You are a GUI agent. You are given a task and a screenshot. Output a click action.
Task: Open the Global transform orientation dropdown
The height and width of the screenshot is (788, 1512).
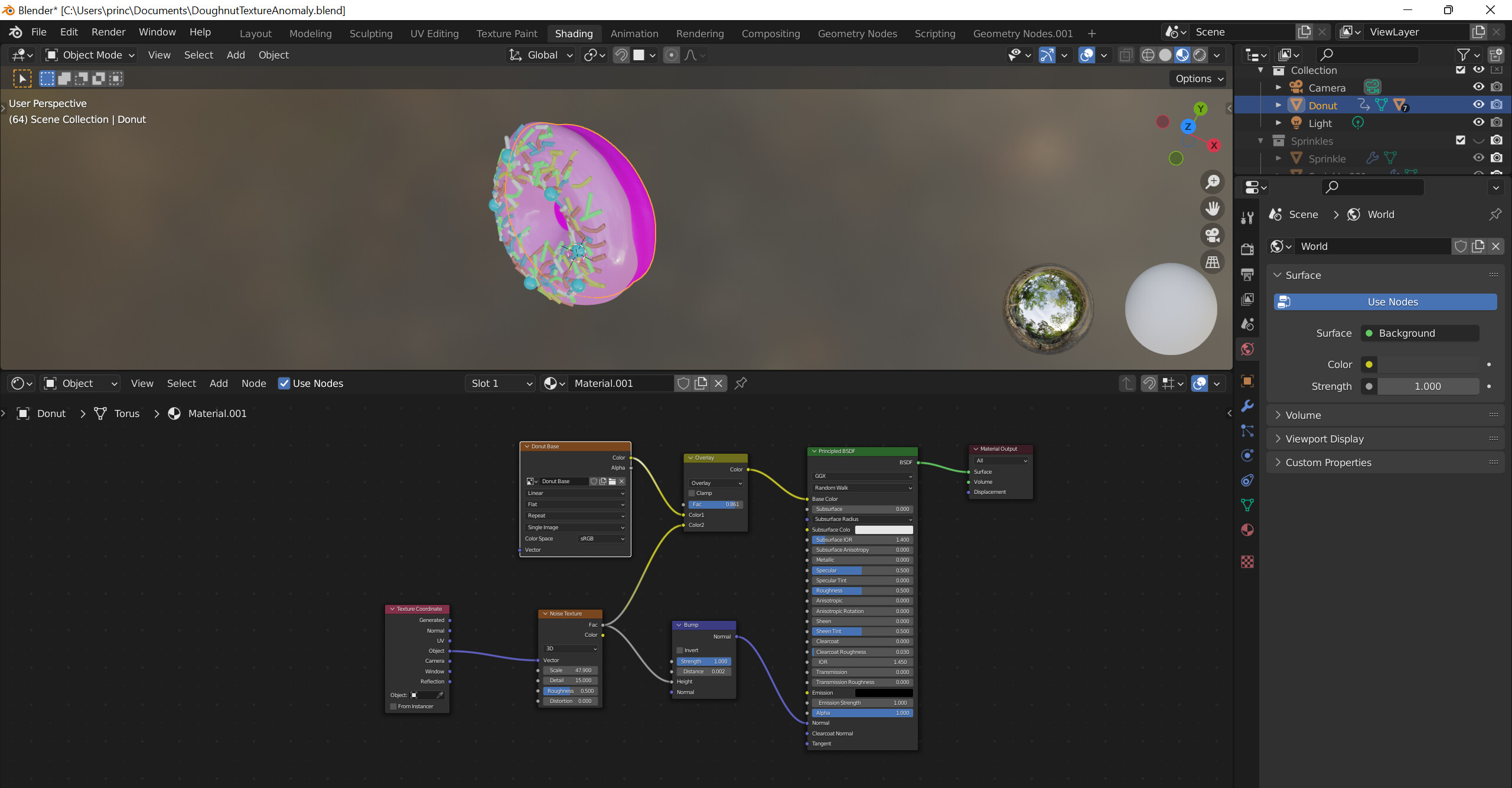coord(541,55)
